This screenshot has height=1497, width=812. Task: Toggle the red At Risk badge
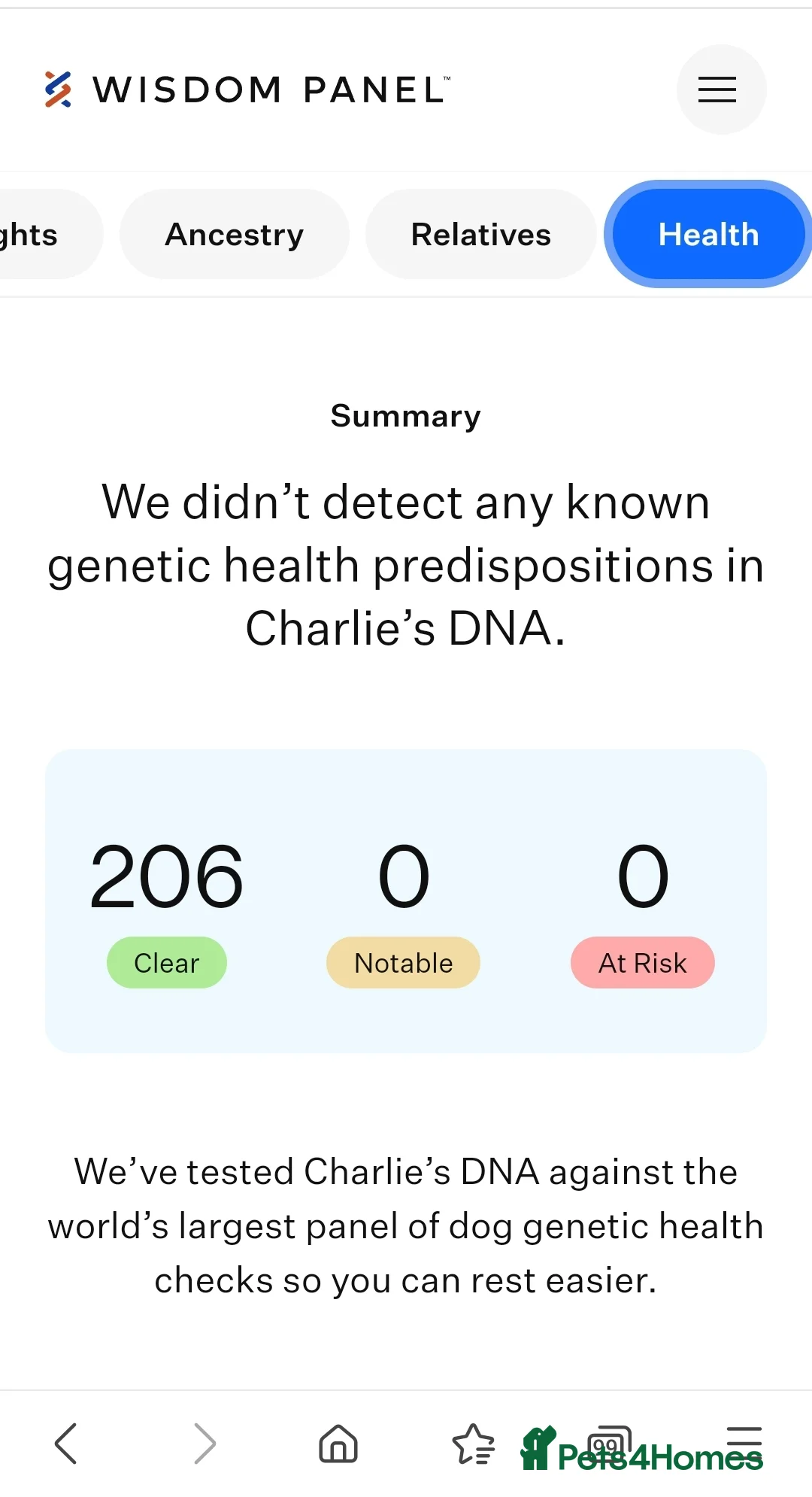642,962
